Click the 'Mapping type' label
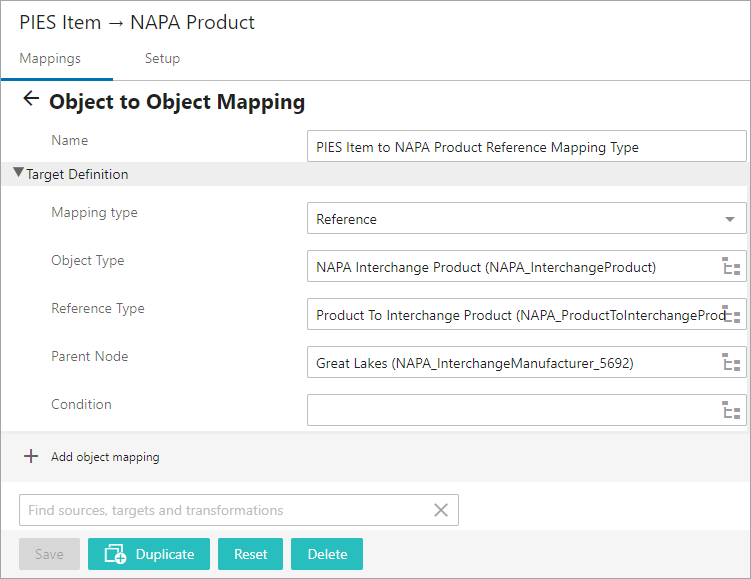Image resolution: width=751 pixels, height=579 pixels. click(94, 213)
